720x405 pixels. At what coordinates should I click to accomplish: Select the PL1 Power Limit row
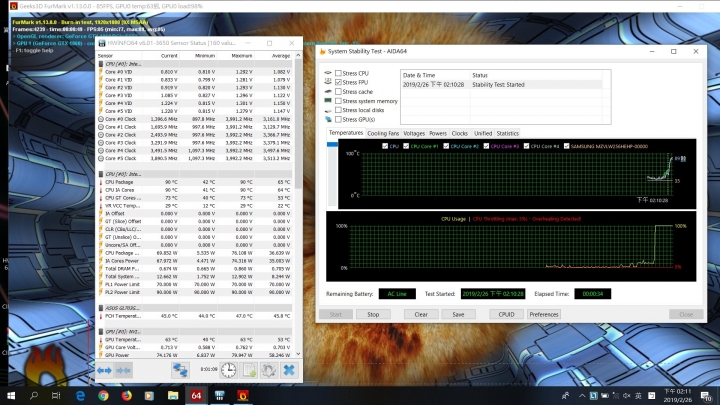click(x=195, y=284)
